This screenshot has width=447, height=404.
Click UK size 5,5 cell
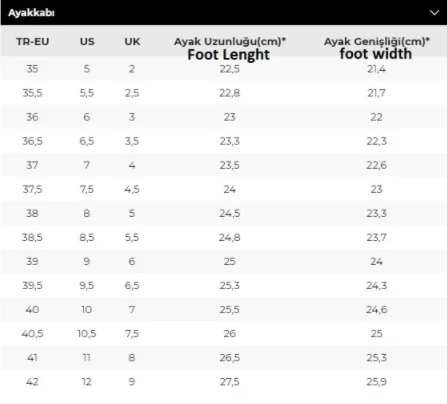[x=132, y=237]
